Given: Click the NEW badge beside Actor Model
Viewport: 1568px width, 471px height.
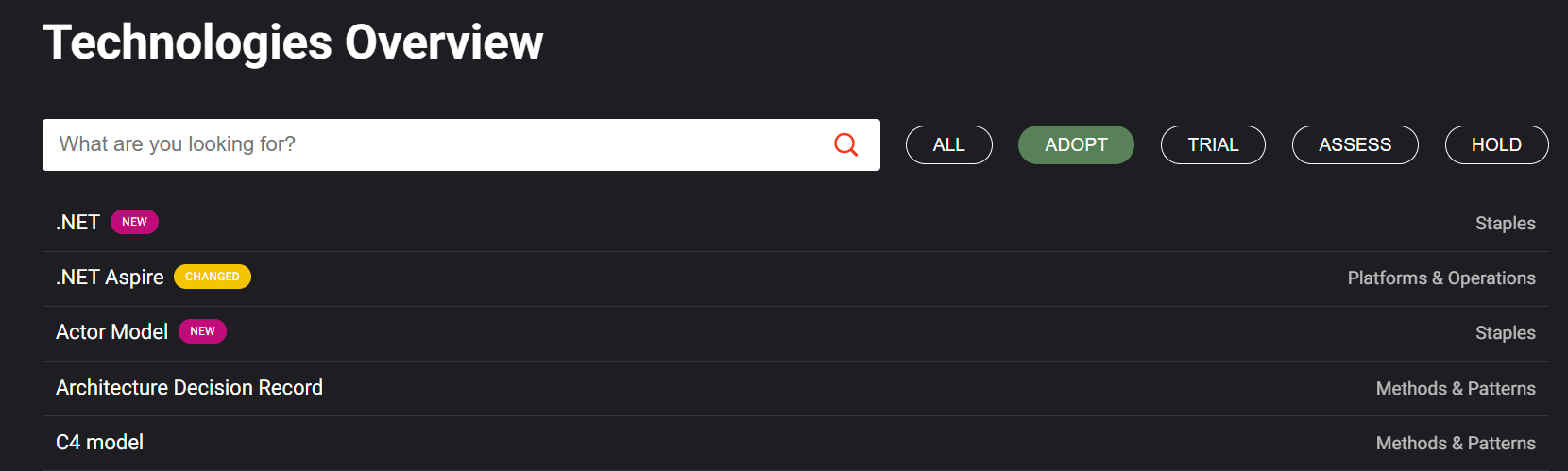Looking at the screenshot, I should tap(202, 331).
